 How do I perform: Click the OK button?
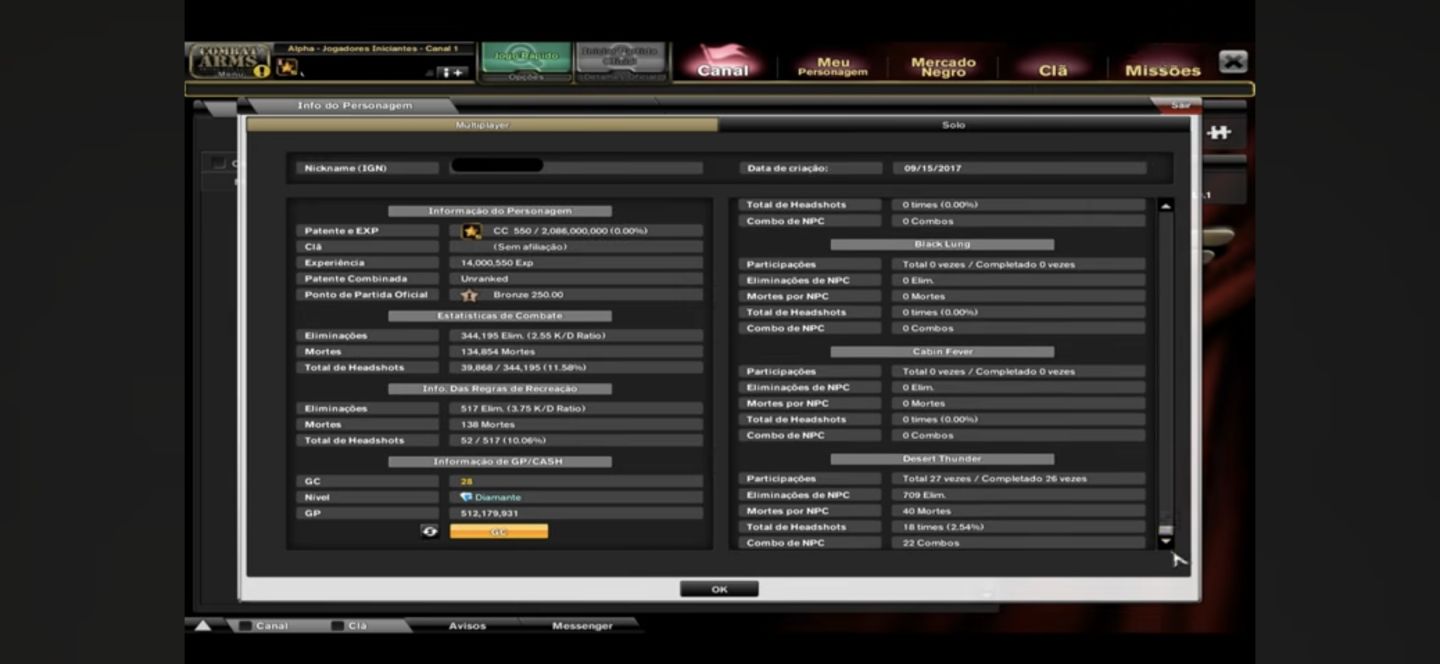[x=719, y=589]
